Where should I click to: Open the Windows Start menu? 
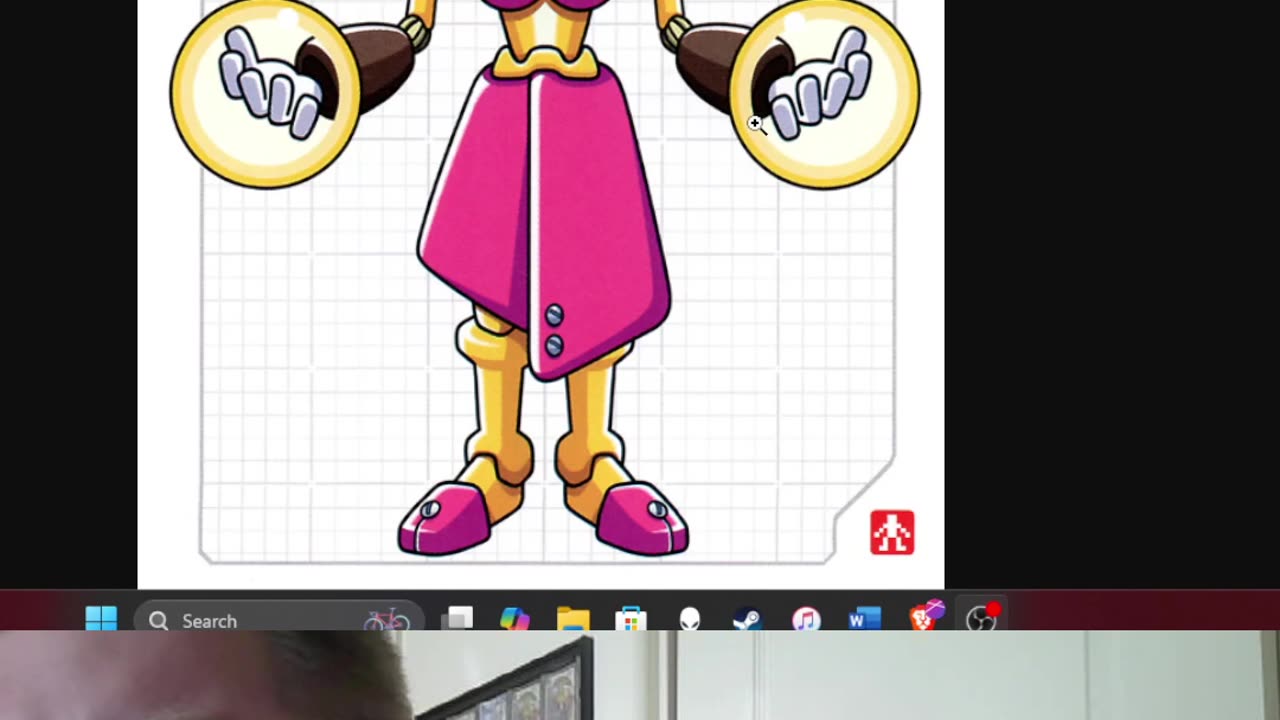point(101,619)
